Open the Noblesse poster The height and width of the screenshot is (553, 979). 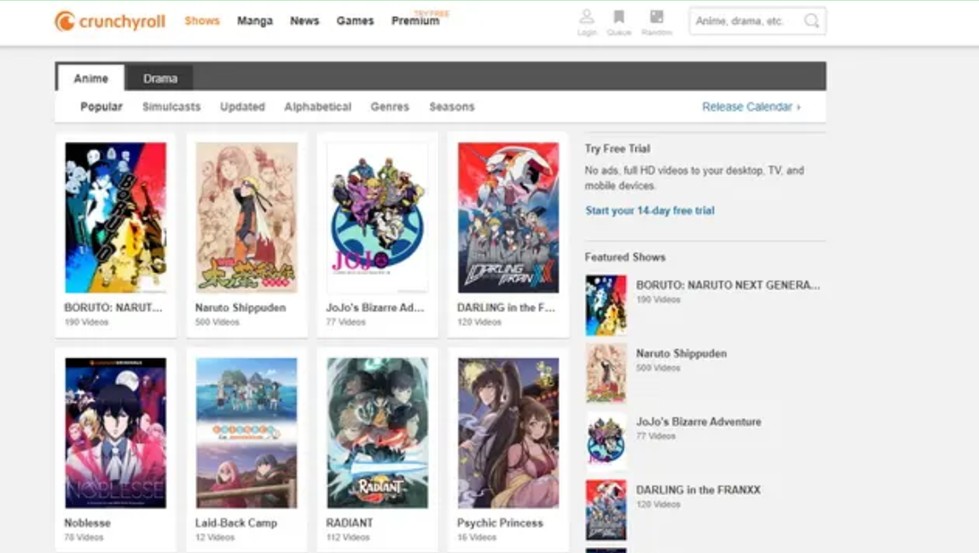click(x=116, y=433)
